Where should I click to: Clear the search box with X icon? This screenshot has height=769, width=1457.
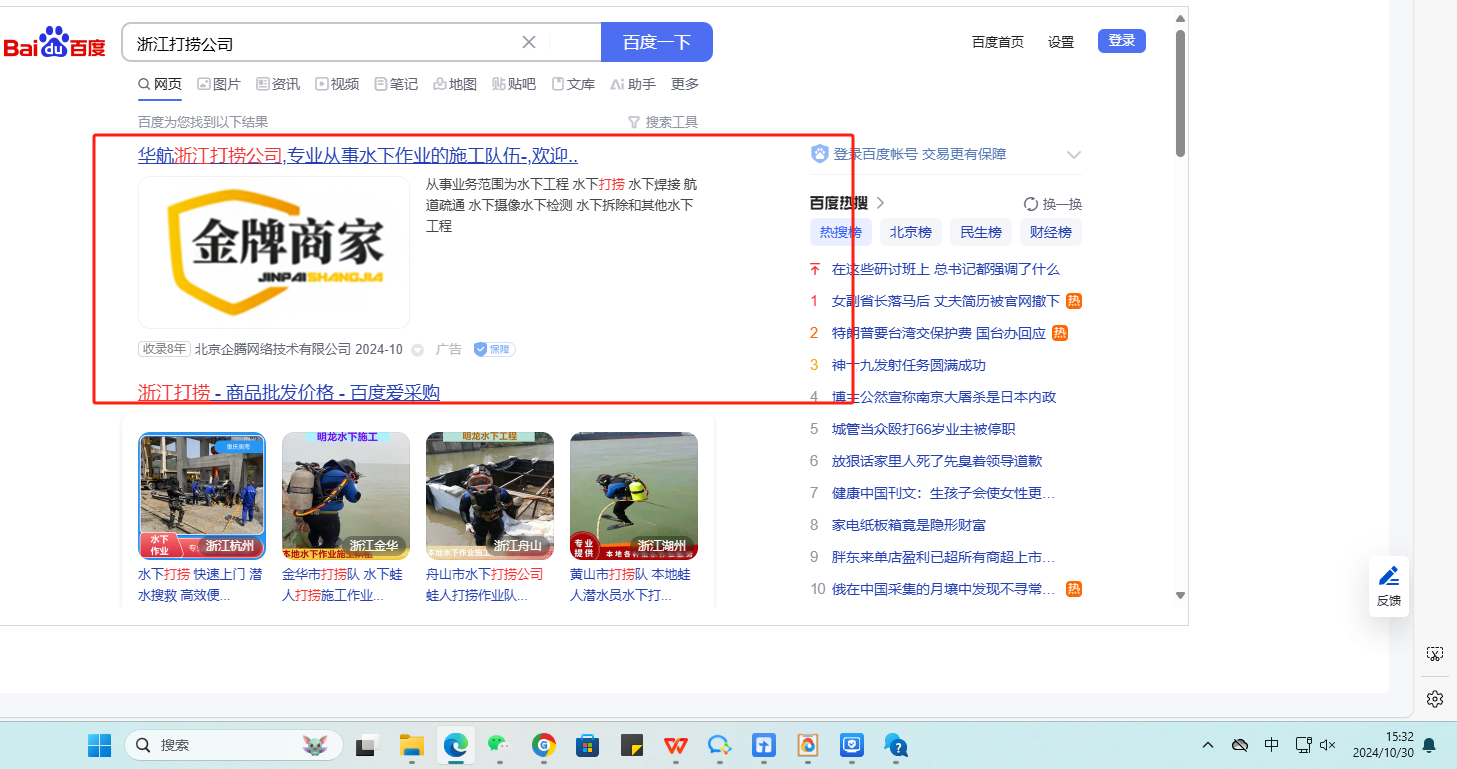tap(529, 42)
